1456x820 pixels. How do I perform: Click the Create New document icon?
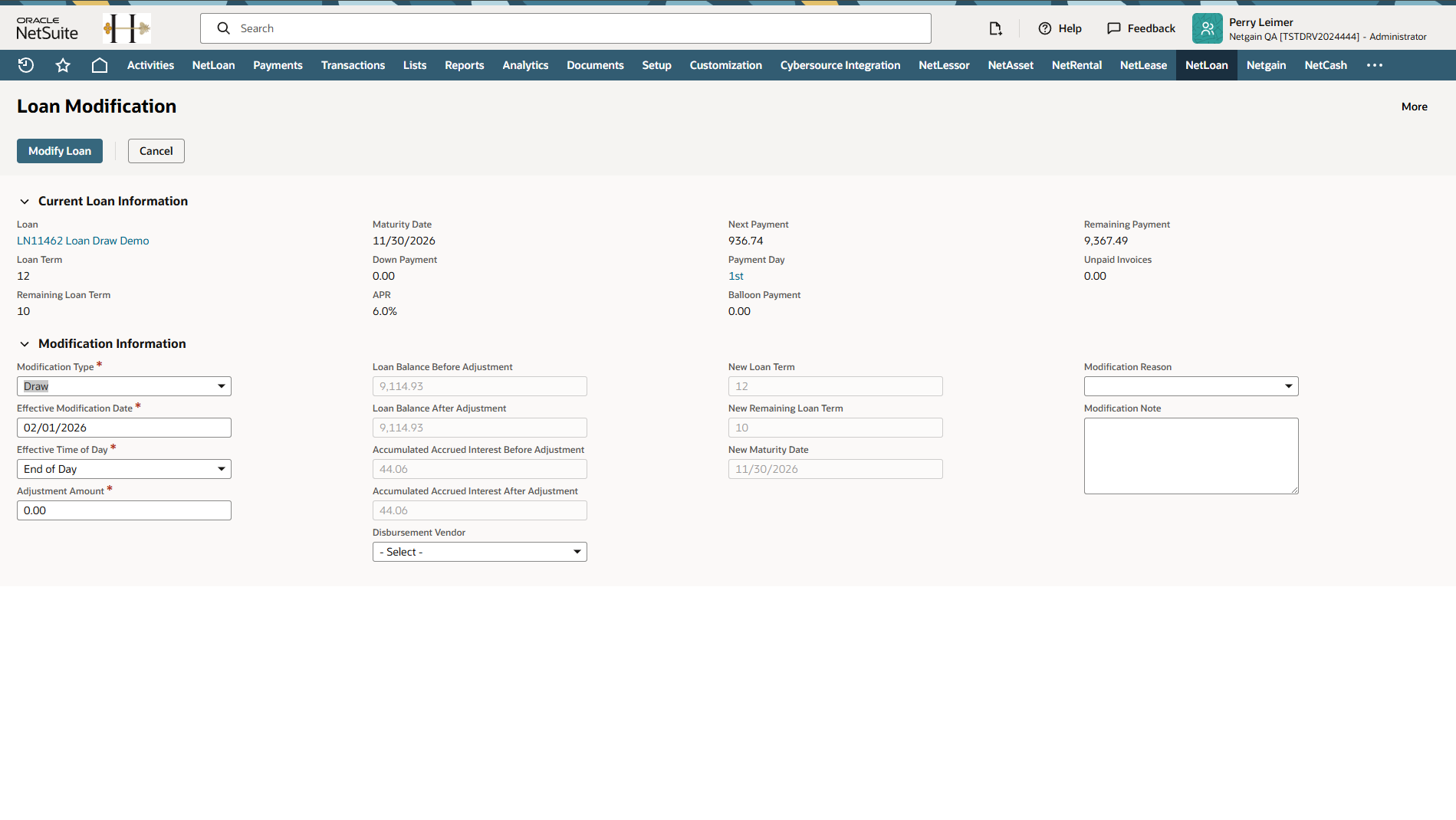pyautogui.click(x=995, y=28)
